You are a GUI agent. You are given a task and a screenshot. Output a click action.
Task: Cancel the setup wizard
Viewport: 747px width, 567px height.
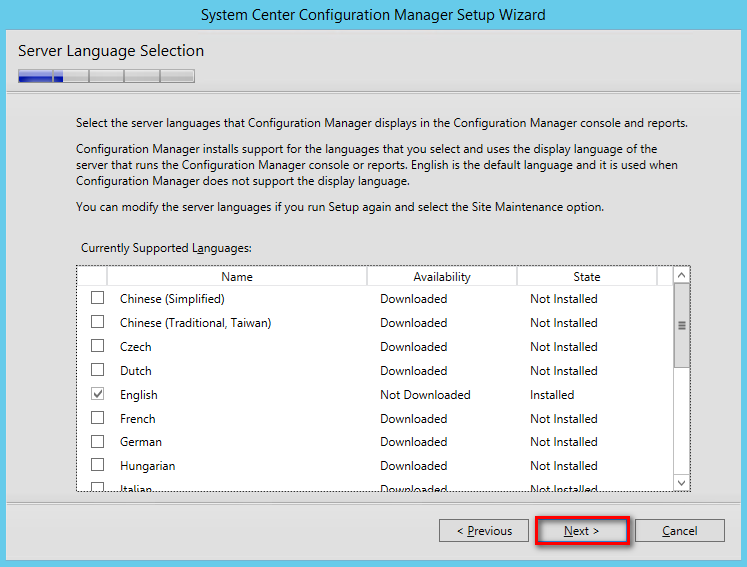[x=680, y=530]
